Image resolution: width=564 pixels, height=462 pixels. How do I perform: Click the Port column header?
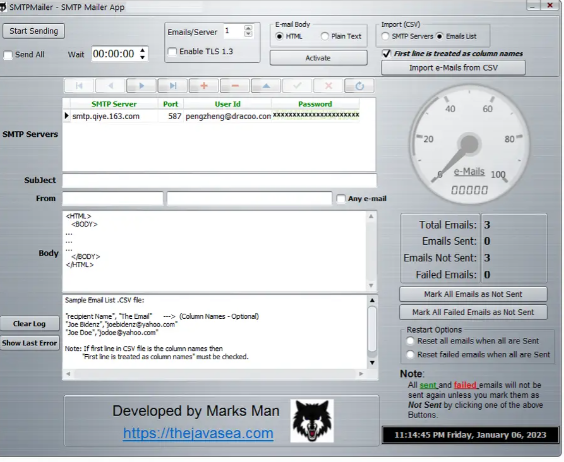click(x=170, y=104)
